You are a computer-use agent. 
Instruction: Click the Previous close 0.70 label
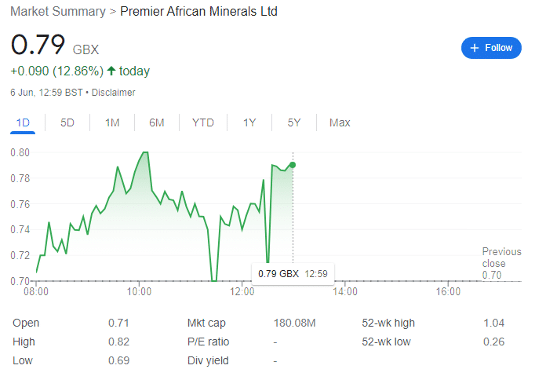pos(501,263)
